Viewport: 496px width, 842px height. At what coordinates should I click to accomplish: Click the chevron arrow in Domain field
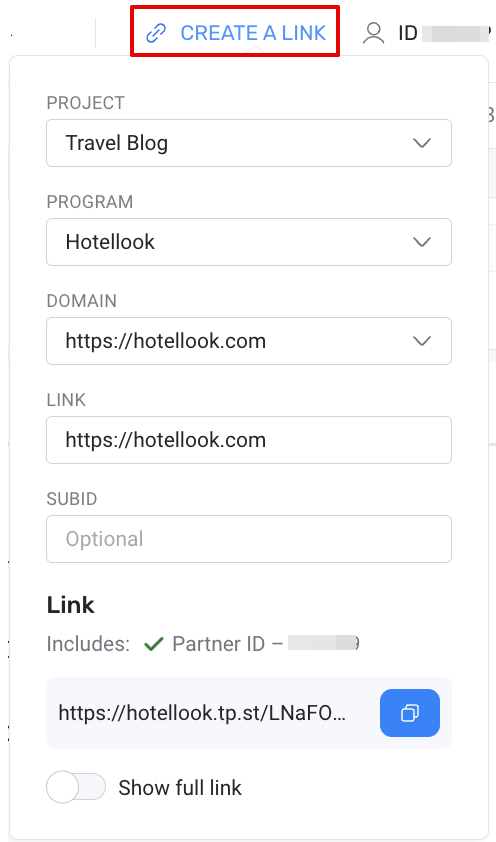tap(422, 341)
